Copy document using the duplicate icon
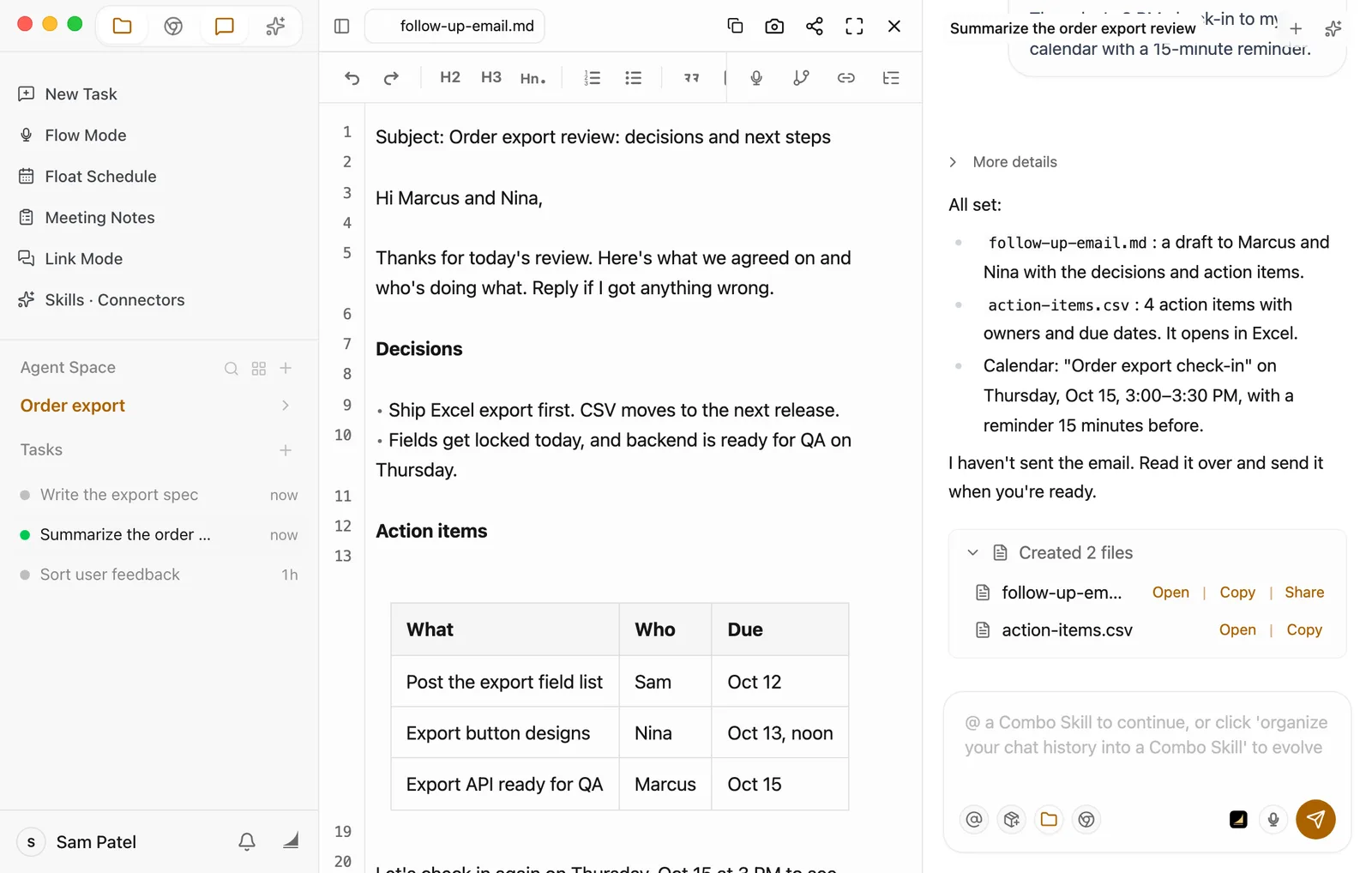Image resolution: width=1372 pixels, height=873 pixels. click(x=735, y=26)
